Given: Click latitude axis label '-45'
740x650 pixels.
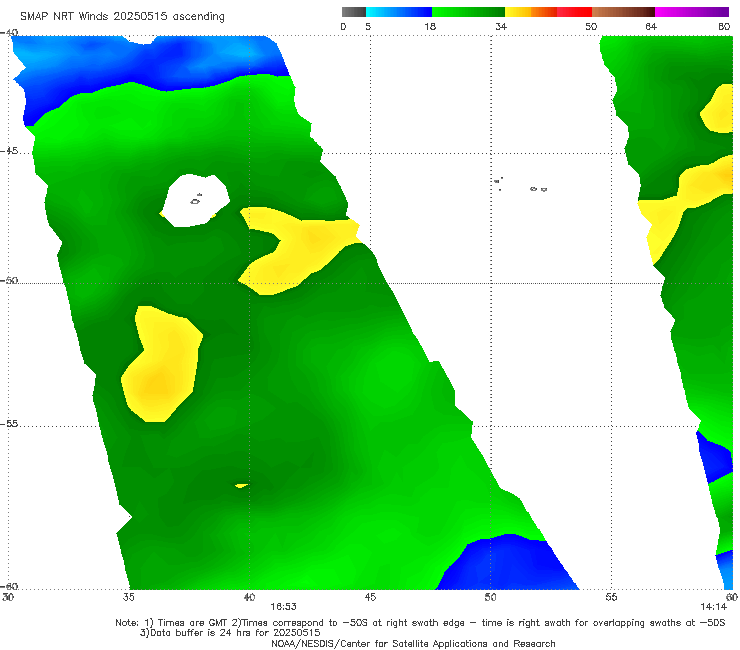Looking at the screenshot, I should 9,151.
